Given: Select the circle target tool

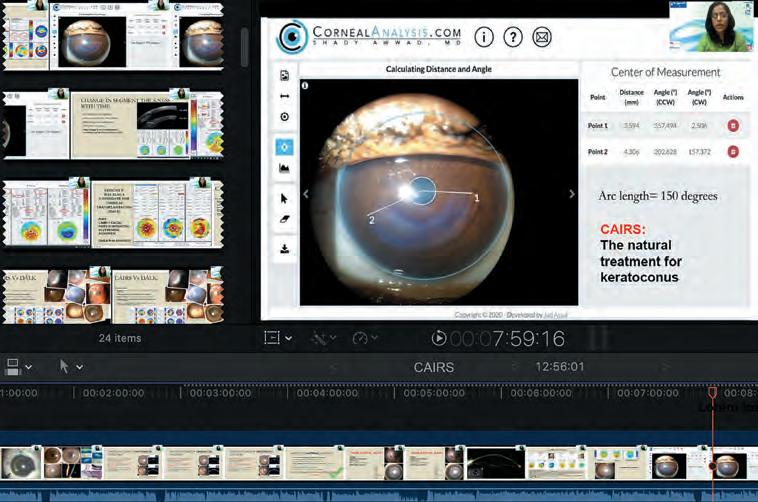Looking at the screenshot, I should pos(284,117).
